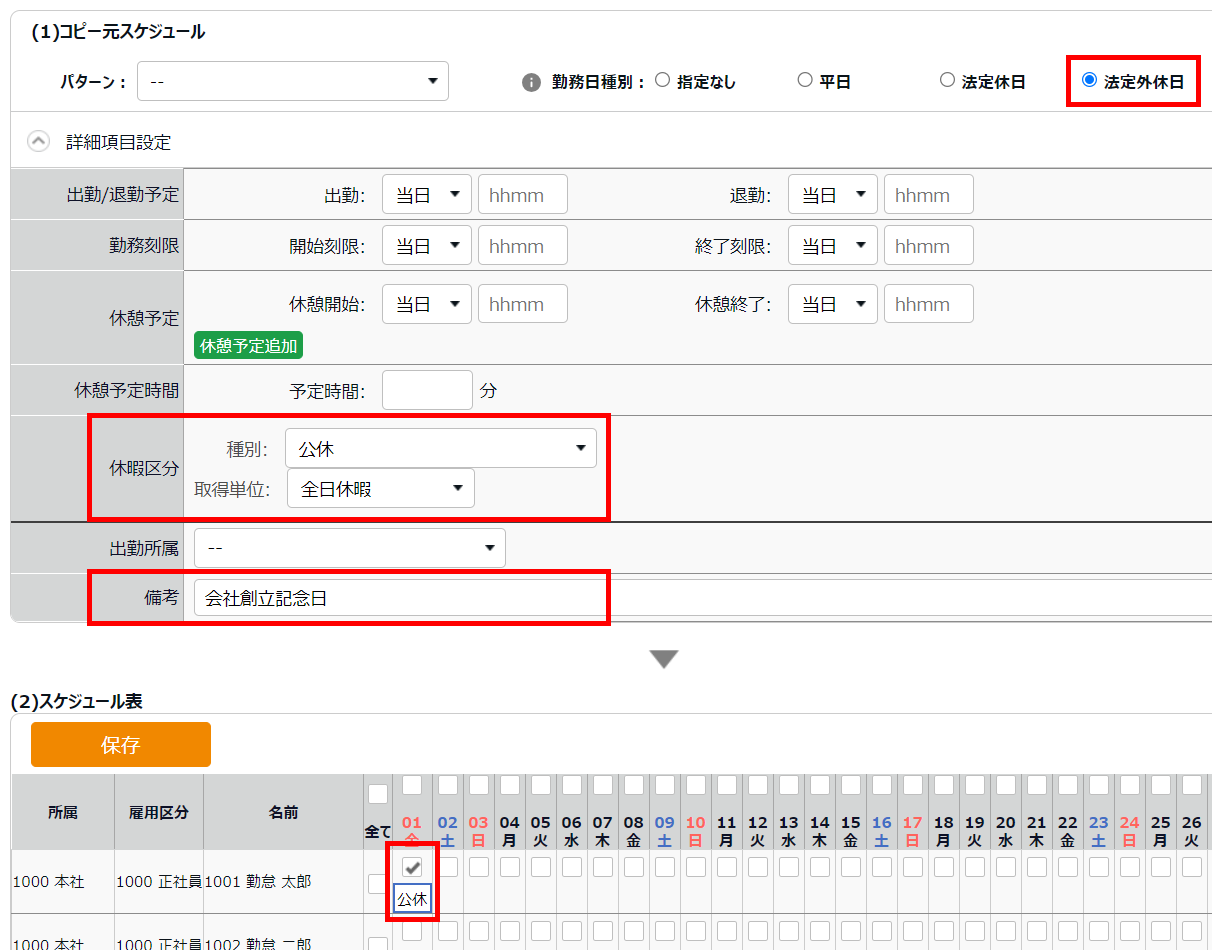Focus the 備考 text field

pos(700,598)
